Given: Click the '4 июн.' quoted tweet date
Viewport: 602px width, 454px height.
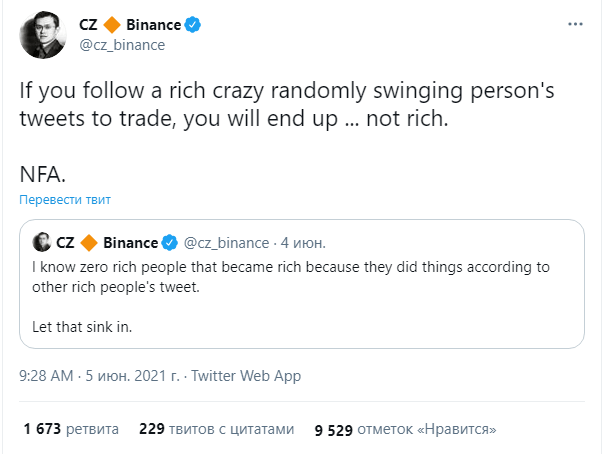Looking at the screenshot, I should tap(303, 243).
